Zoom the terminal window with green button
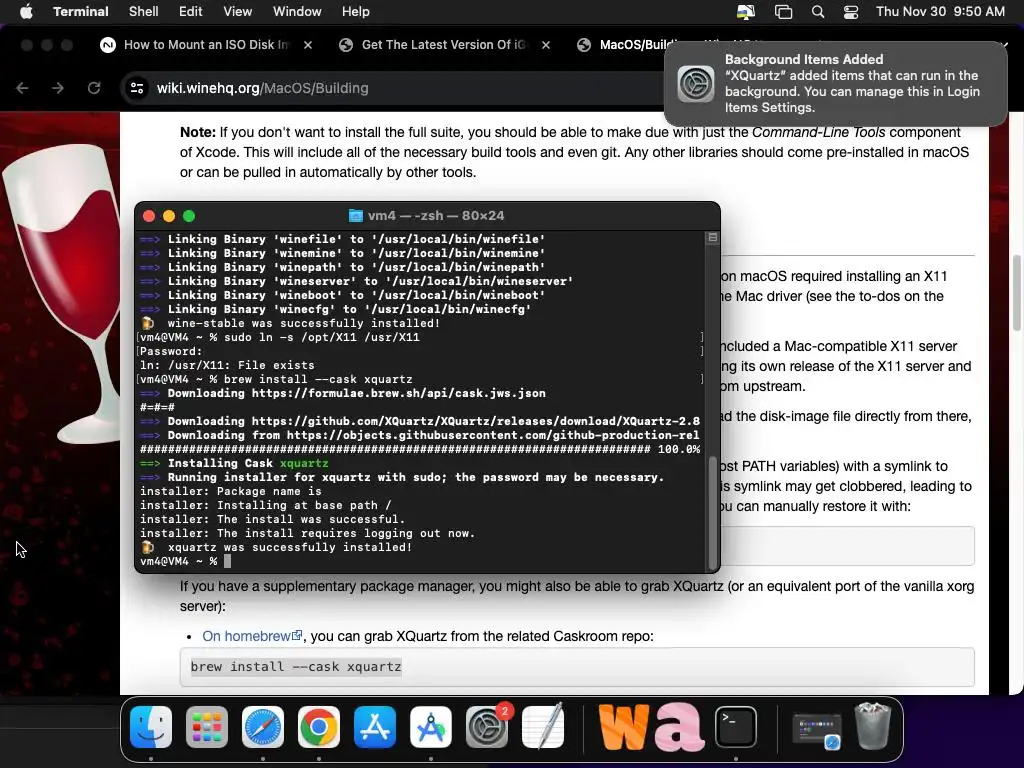 [189, 216]
